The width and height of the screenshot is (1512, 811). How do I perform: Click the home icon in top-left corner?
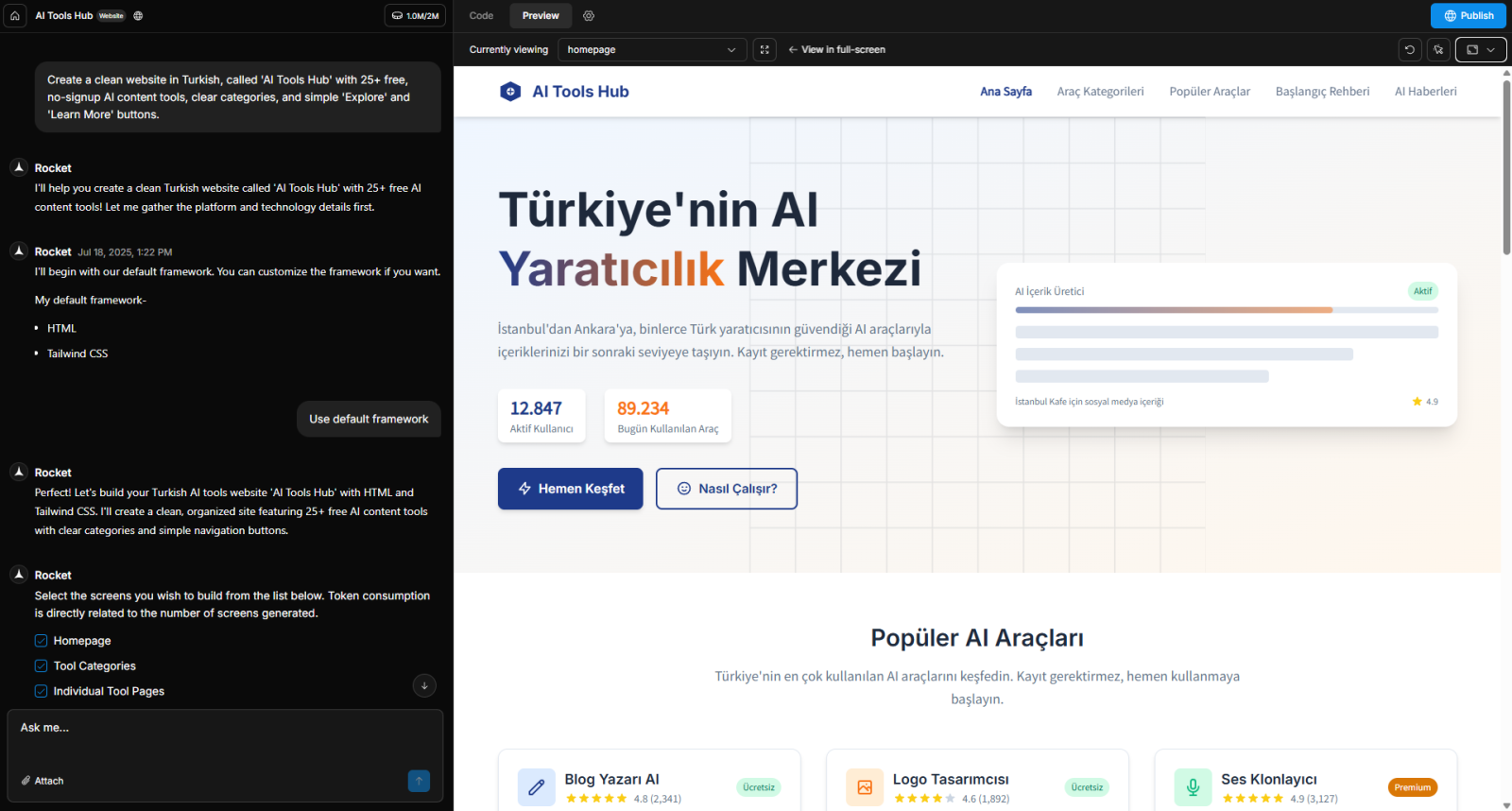pos(15,15)
